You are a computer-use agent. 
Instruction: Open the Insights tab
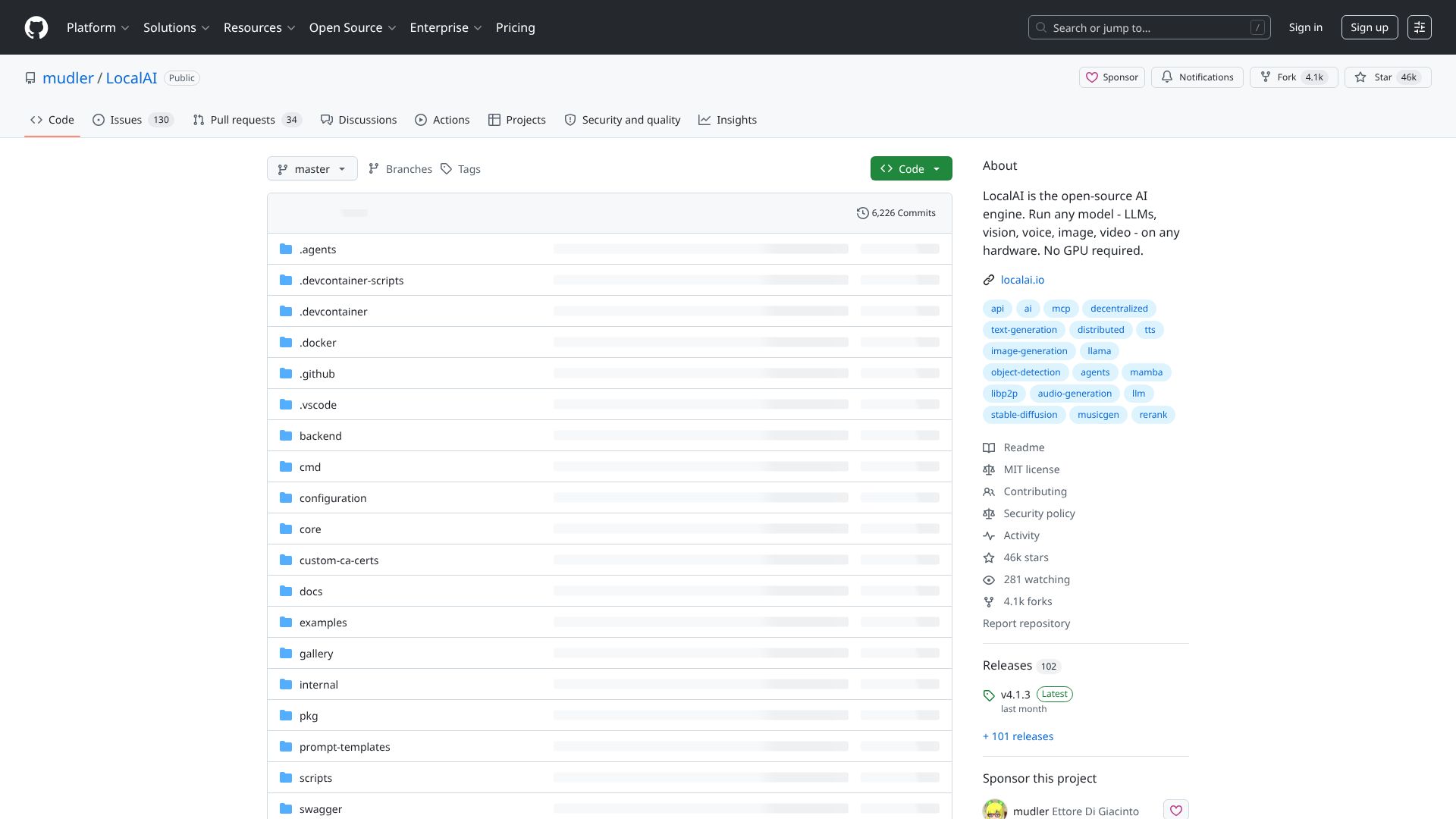[727, 120]
